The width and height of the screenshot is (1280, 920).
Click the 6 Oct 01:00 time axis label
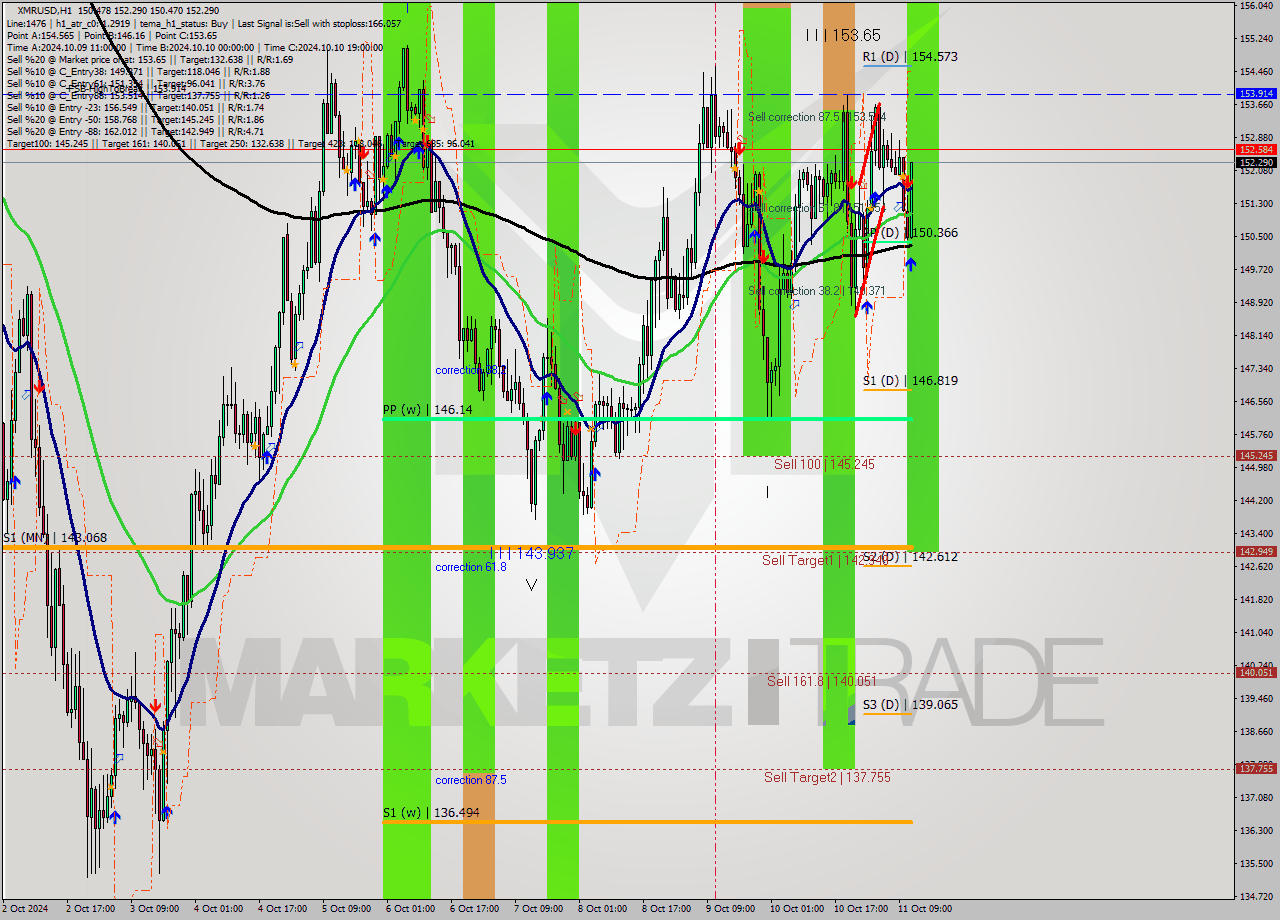point(410,909)
